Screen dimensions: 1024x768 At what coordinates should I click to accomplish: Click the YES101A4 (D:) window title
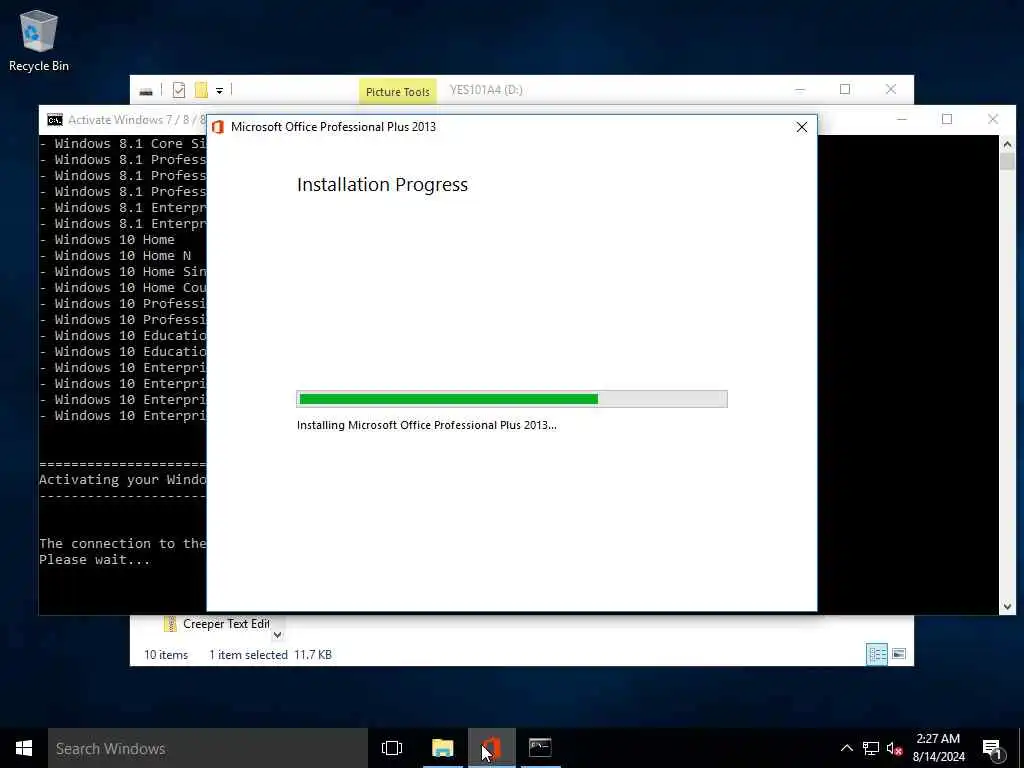point(486,90)
